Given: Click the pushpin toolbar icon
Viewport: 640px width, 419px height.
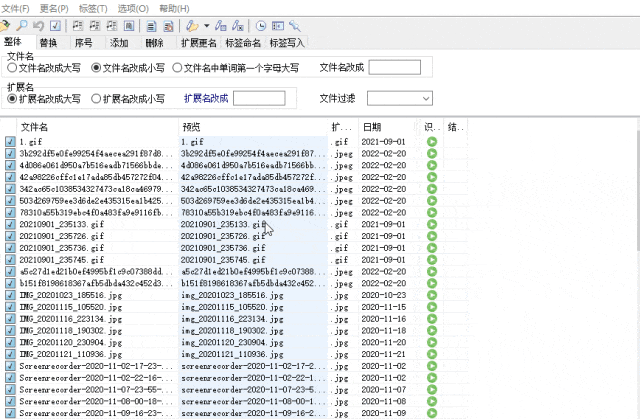Looking at the screenshot, I should point(295,26).
